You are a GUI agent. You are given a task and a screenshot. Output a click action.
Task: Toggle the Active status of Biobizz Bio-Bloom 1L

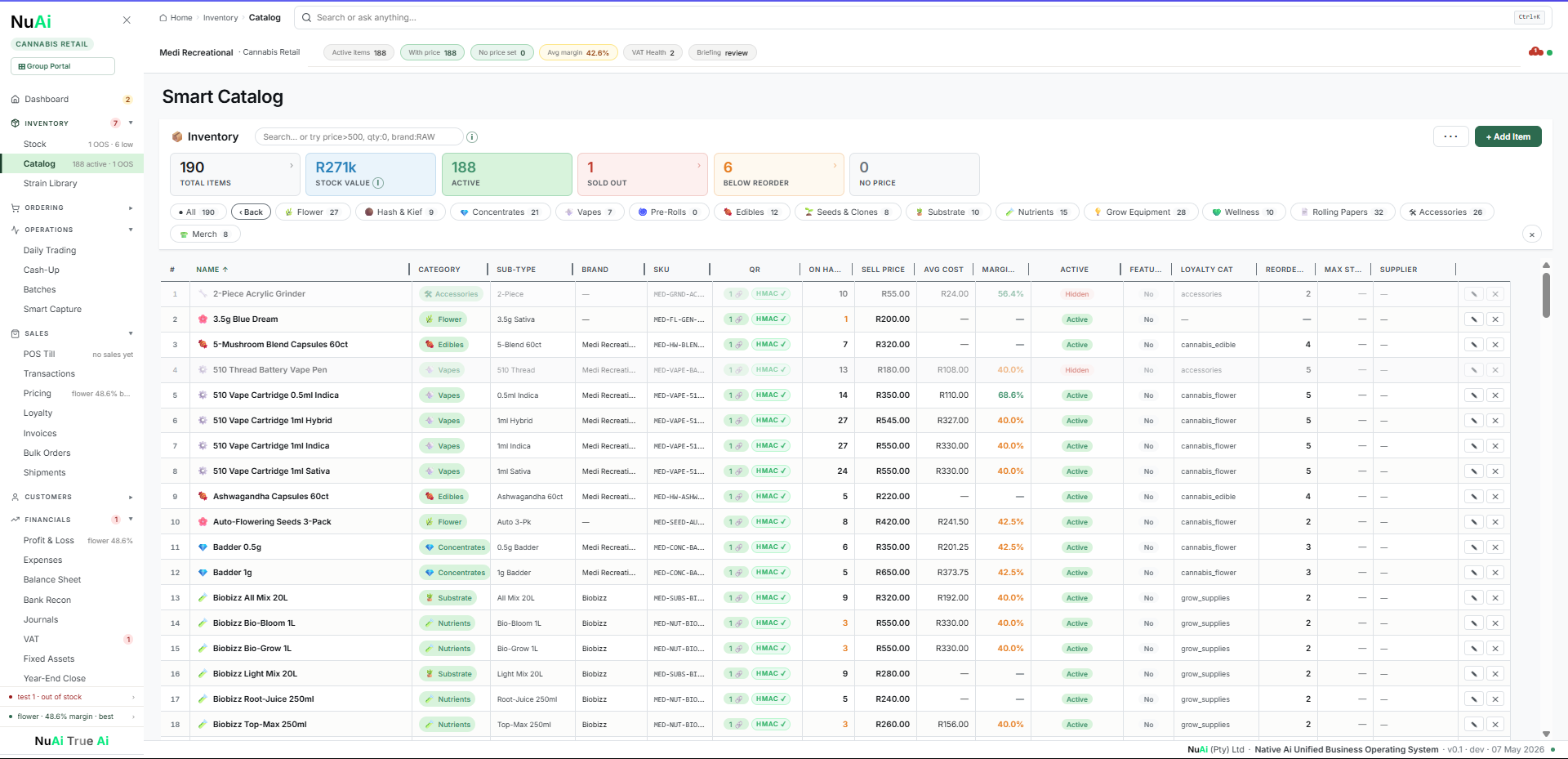(x=1076, y=623)
